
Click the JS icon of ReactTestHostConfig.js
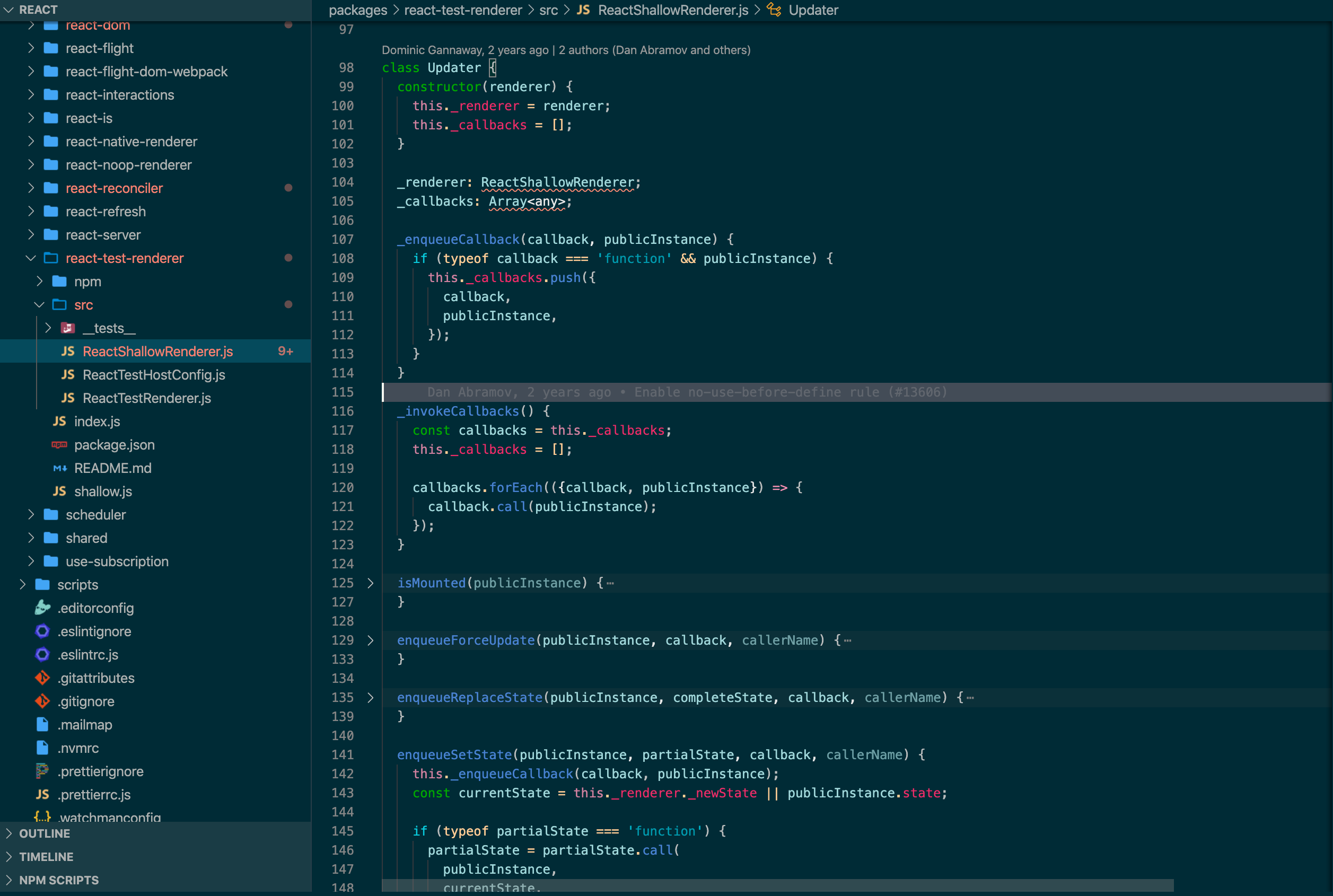click(x=68, y=375)
